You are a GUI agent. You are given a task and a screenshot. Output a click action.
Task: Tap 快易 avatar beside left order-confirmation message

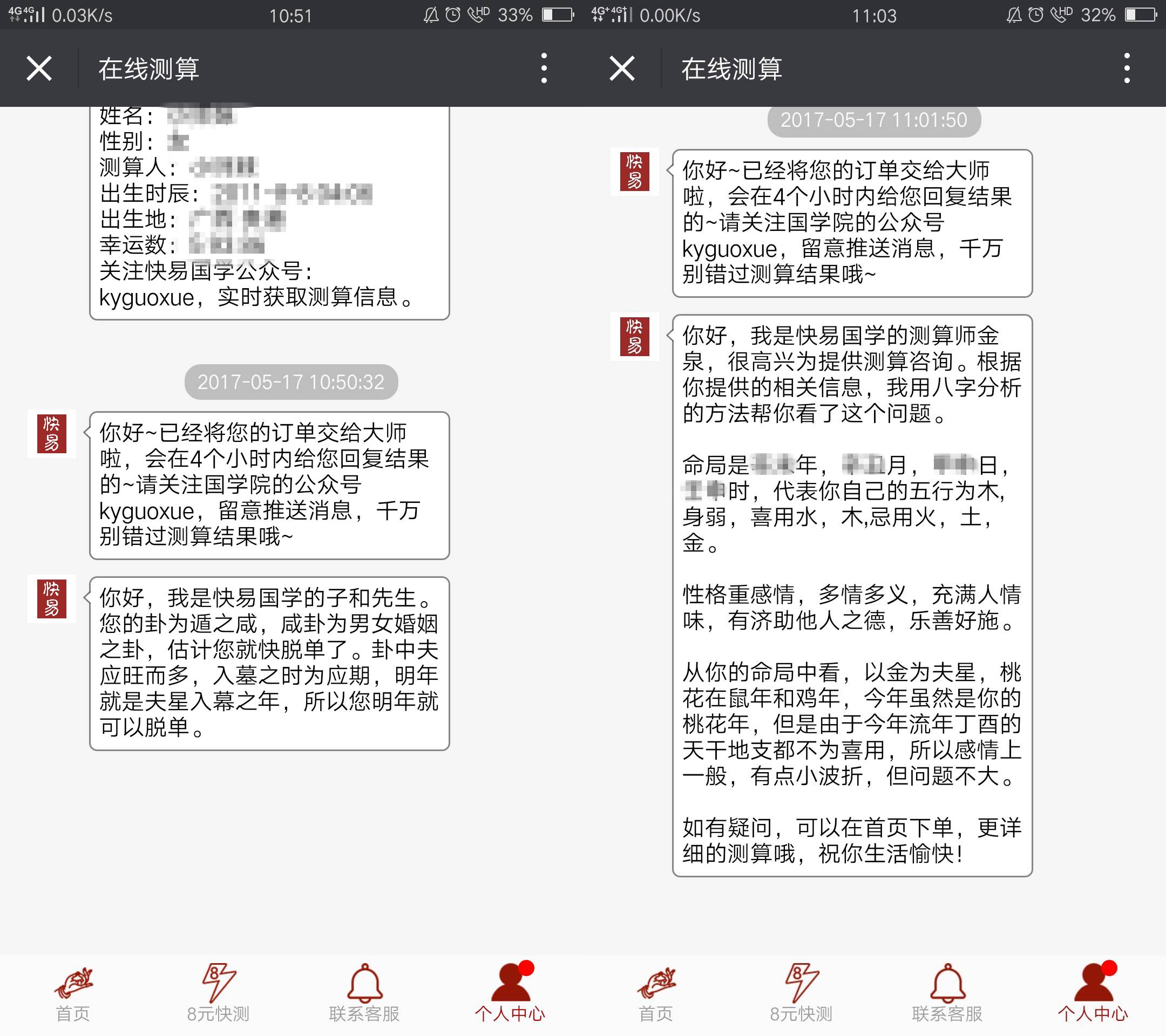[51, 434]
